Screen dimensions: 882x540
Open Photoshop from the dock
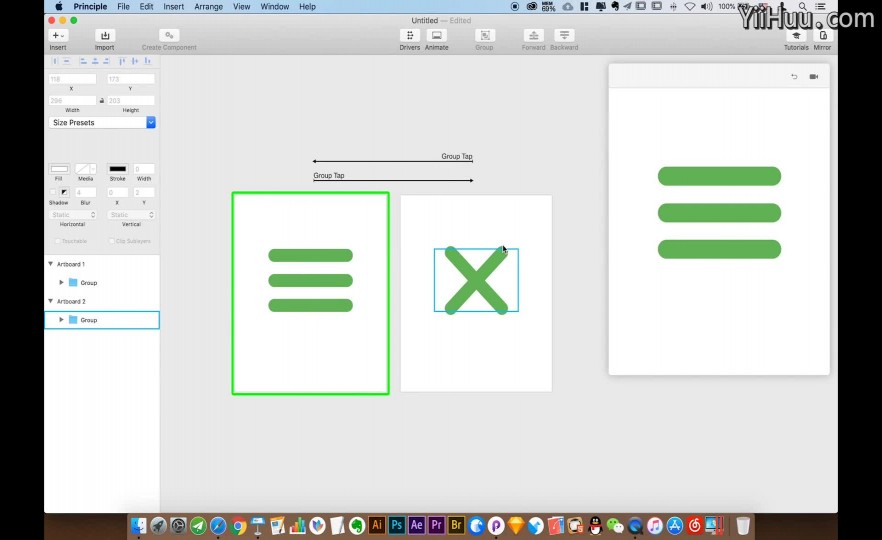coord(397,525)
